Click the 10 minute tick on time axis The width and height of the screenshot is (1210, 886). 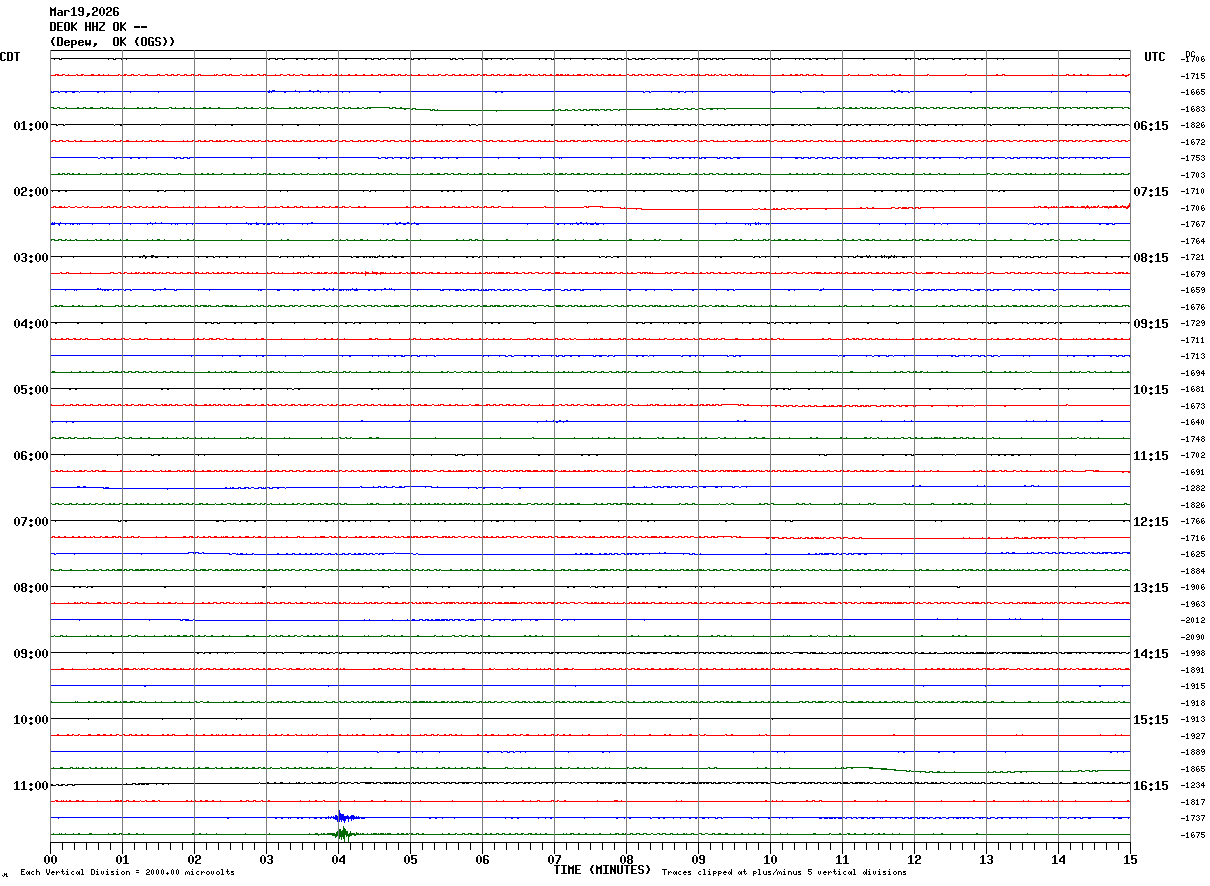770,859
